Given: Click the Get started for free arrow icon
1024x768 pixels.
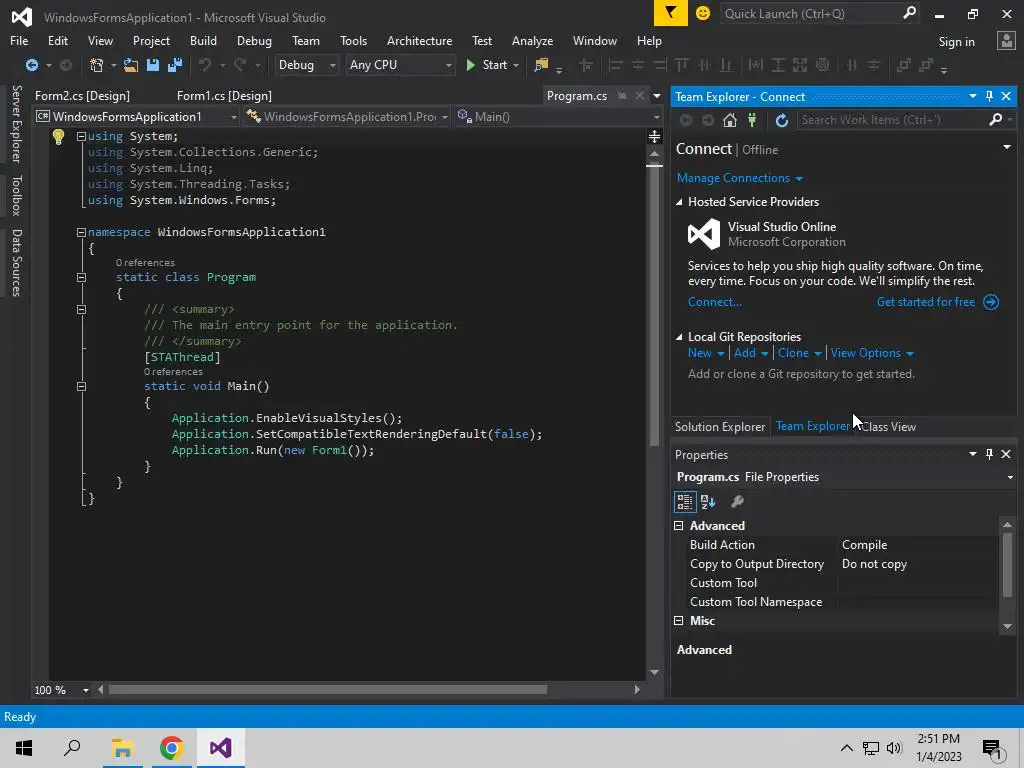Looking at the screenshot, I should tap(991, 302).
